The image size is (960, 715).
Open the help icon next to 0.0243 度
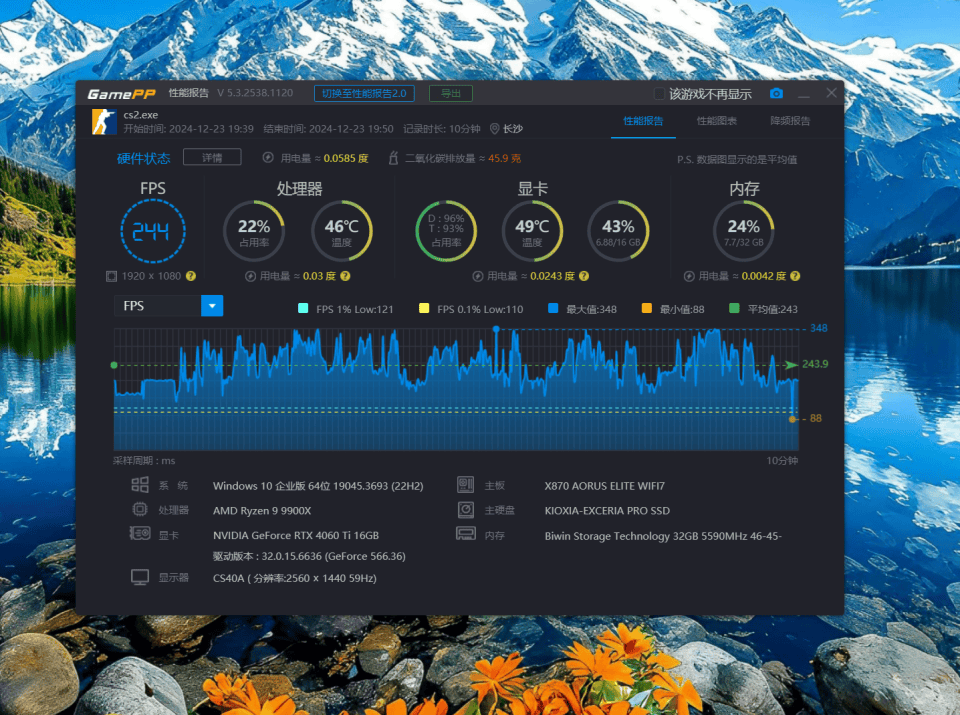tap(584, 276)
